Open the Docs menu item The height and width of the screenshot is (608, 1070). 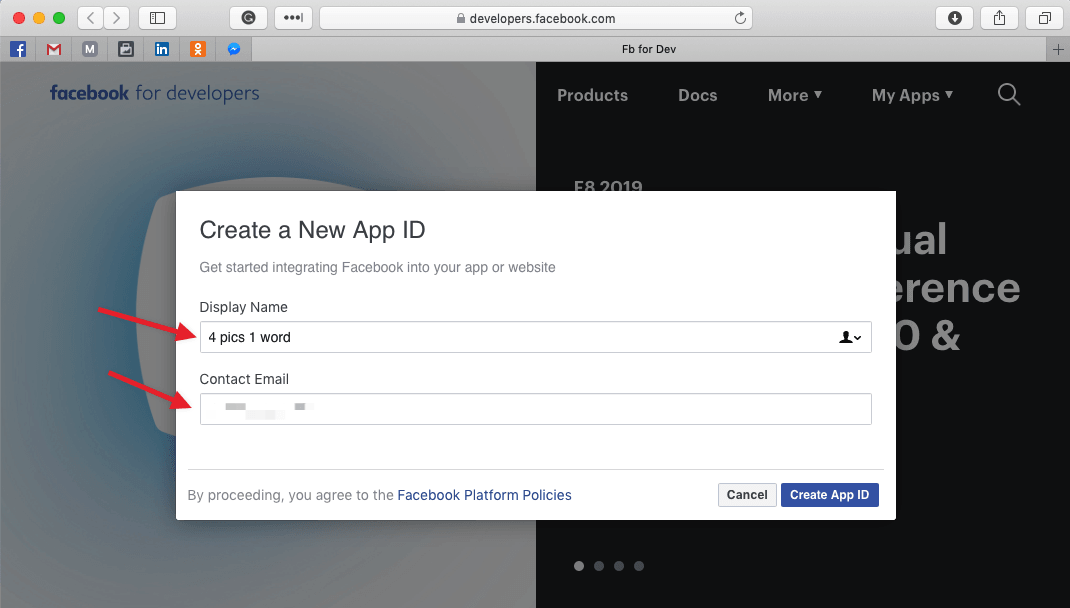(697, 96)
